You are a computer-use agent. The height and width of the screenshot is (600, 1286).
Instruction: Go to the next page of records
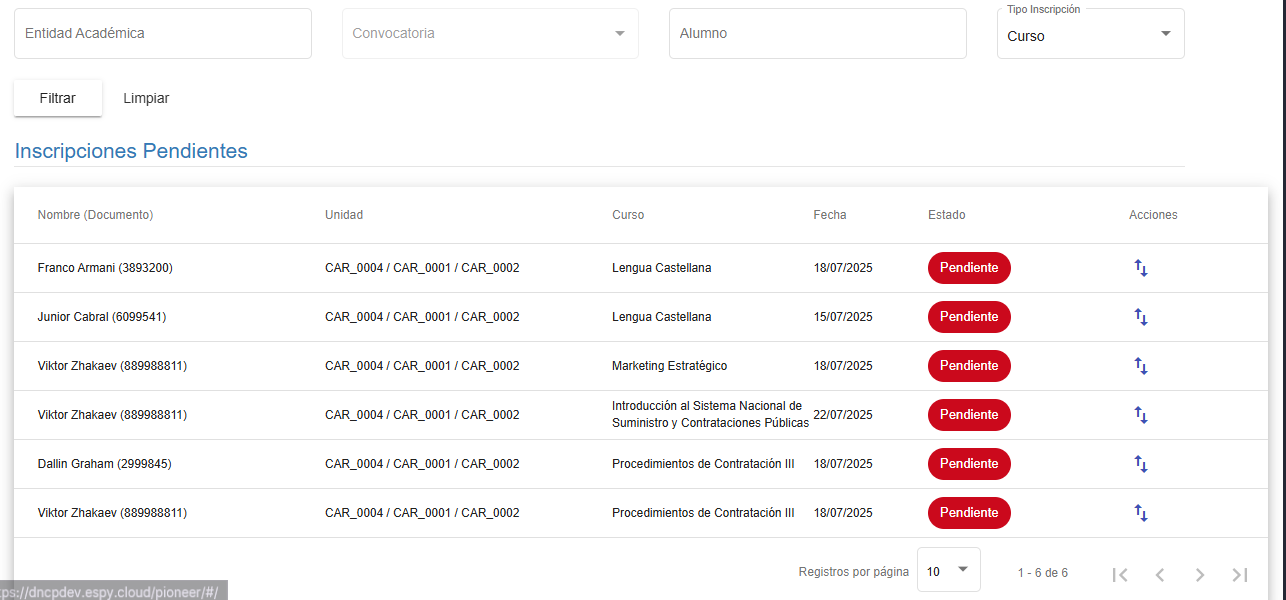(1199, 574)
